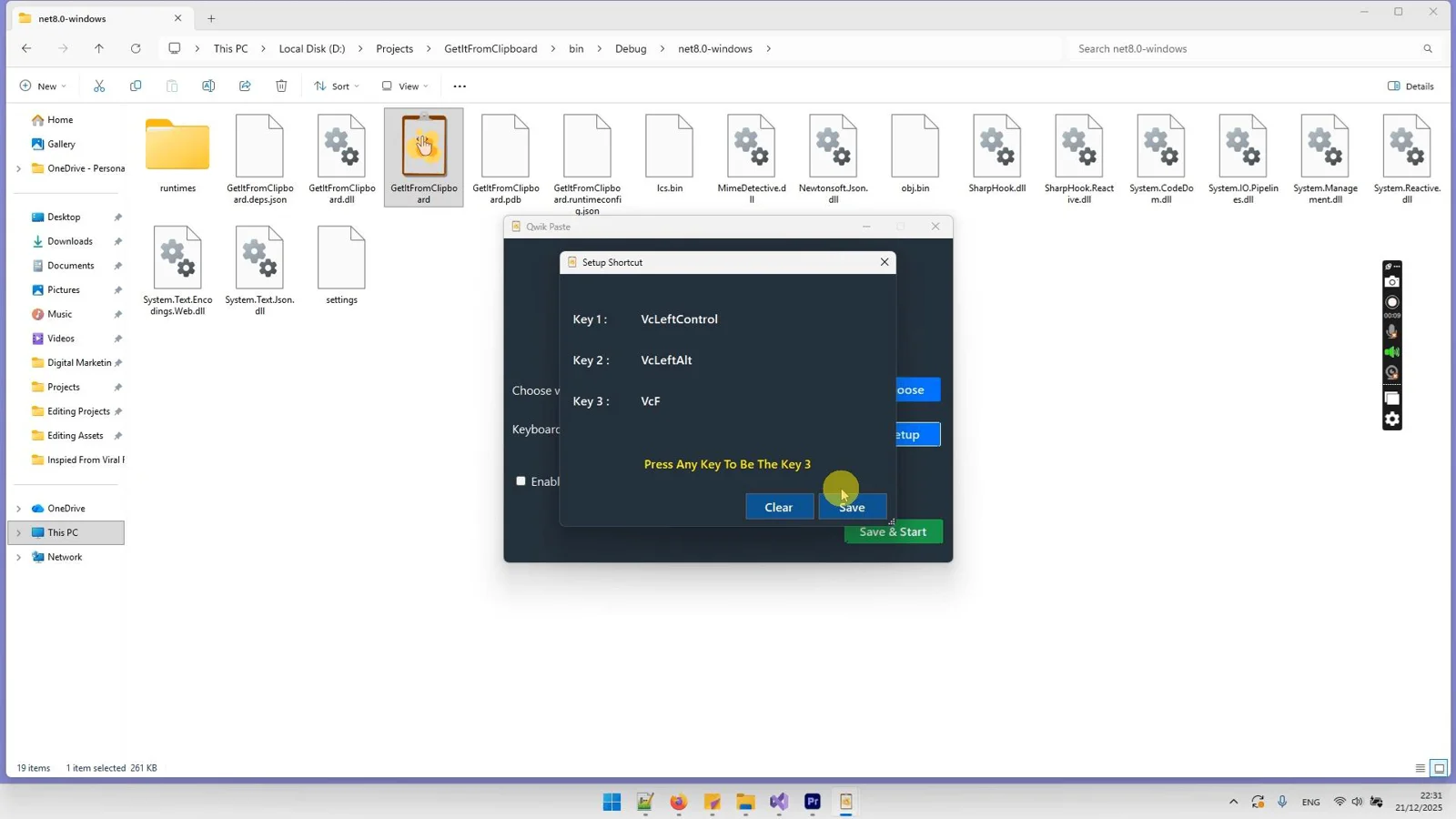Open the View dropdown menu

click(404, 86)
